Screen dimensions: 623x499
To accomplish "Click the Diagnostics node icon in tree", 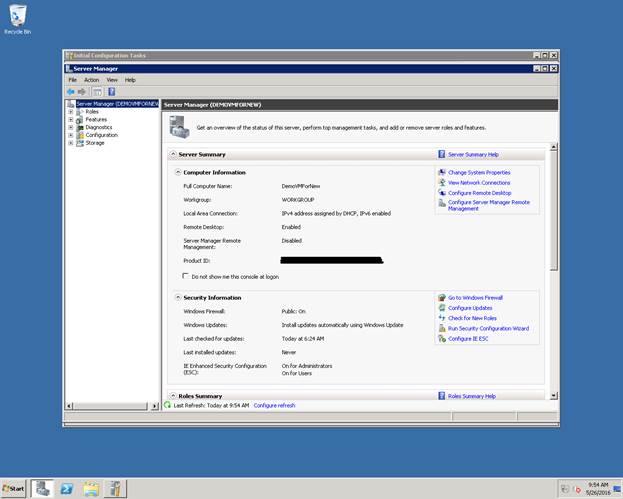I will coord(80,128).
